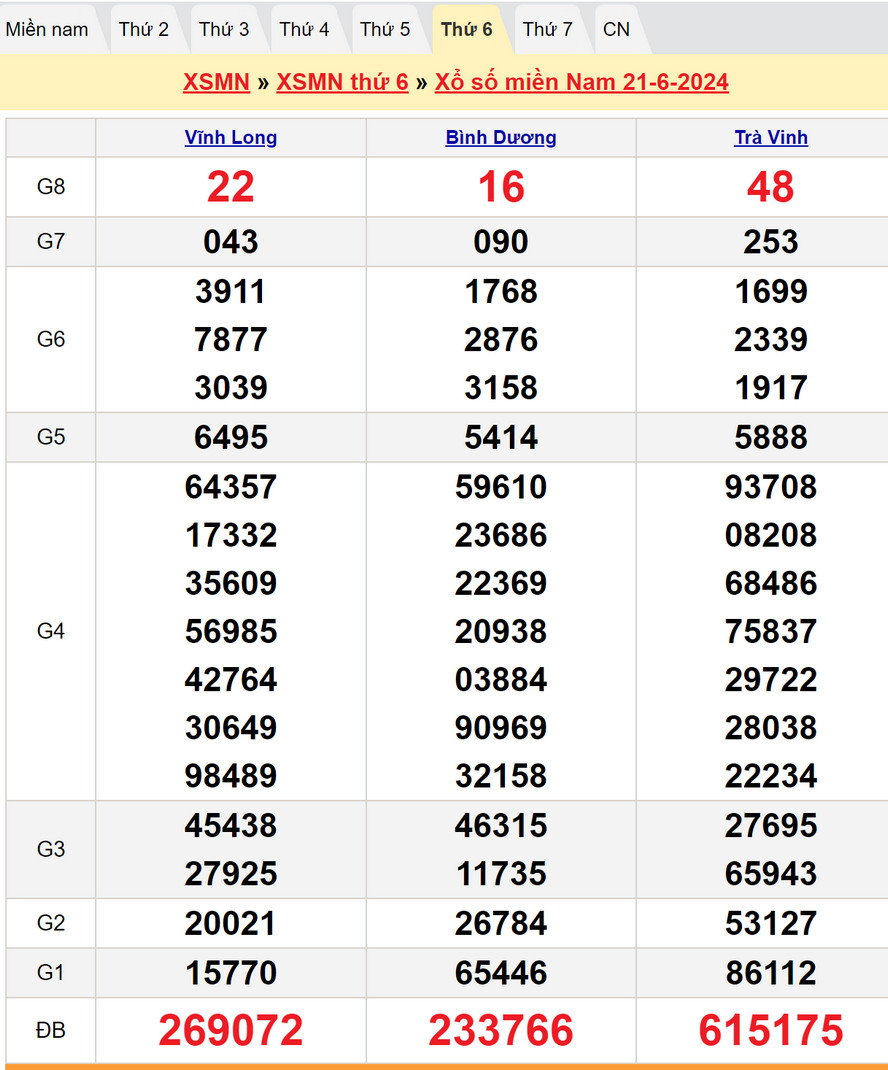Open the Trà Vinh province link
The image size is (888, 1070).
(771, 138)
